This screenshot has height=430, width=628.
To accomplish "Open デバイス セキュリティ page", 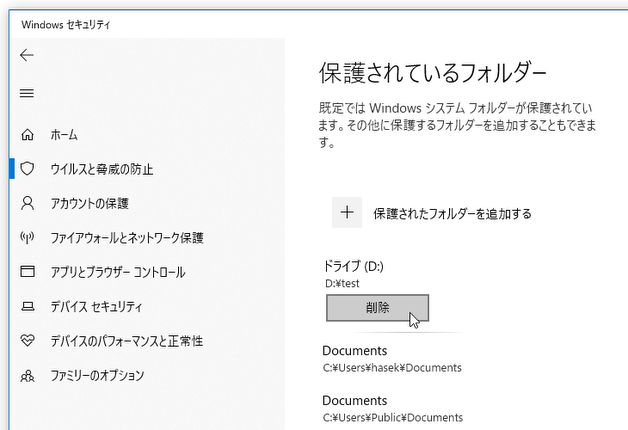I will (x=96, y=307).
